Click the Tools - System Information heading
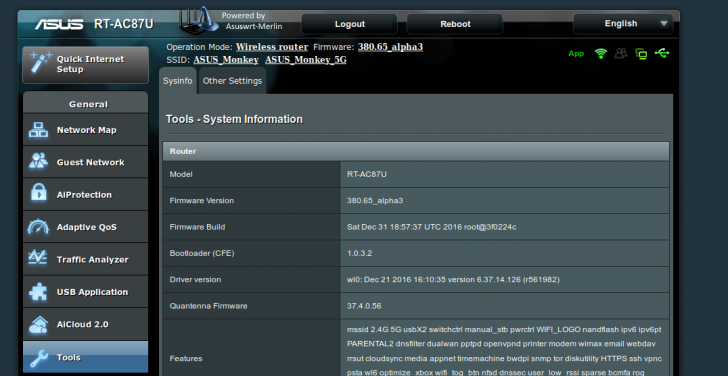This screenshot has height=376, width=728. [234, 119]
